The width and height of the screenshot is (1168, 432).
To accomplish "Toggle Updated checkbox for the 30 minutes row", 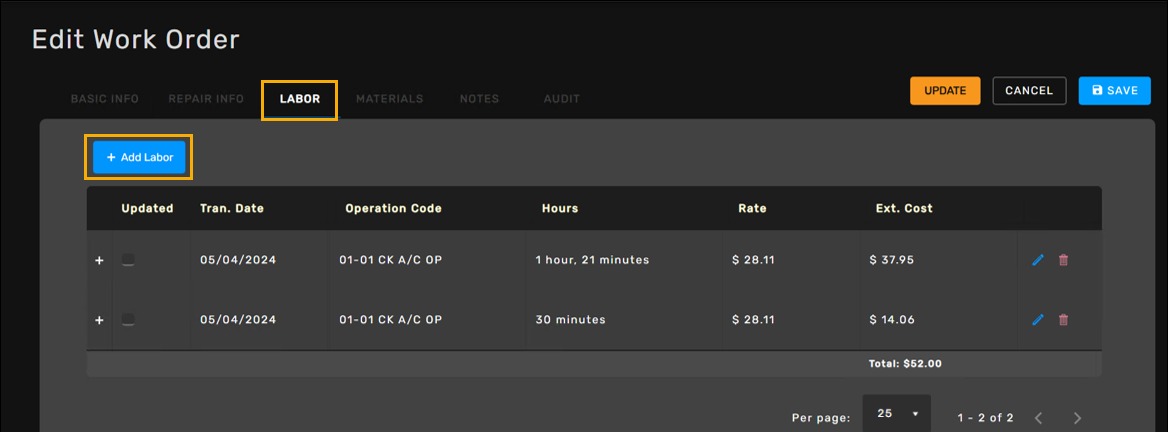I will tap(128, 320).
